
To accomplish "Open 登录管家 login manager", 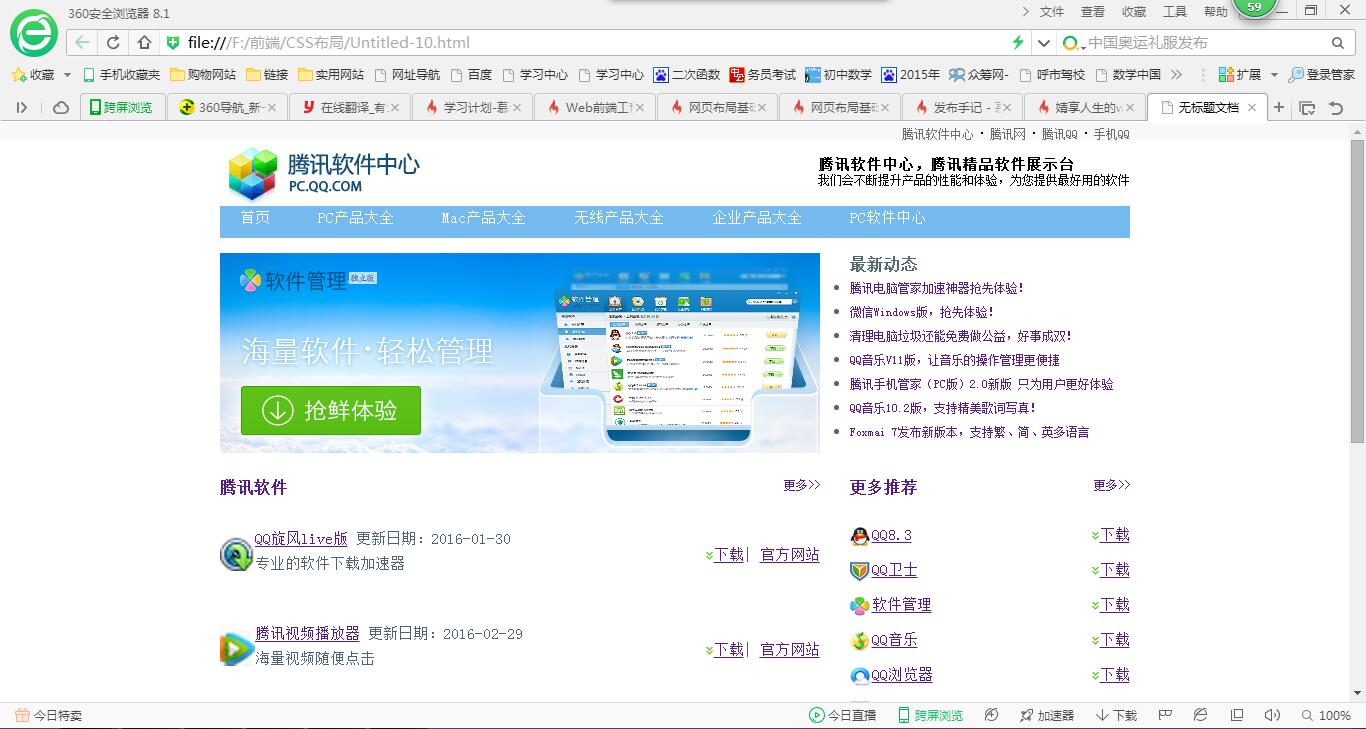I will (x=1322, y=74).
